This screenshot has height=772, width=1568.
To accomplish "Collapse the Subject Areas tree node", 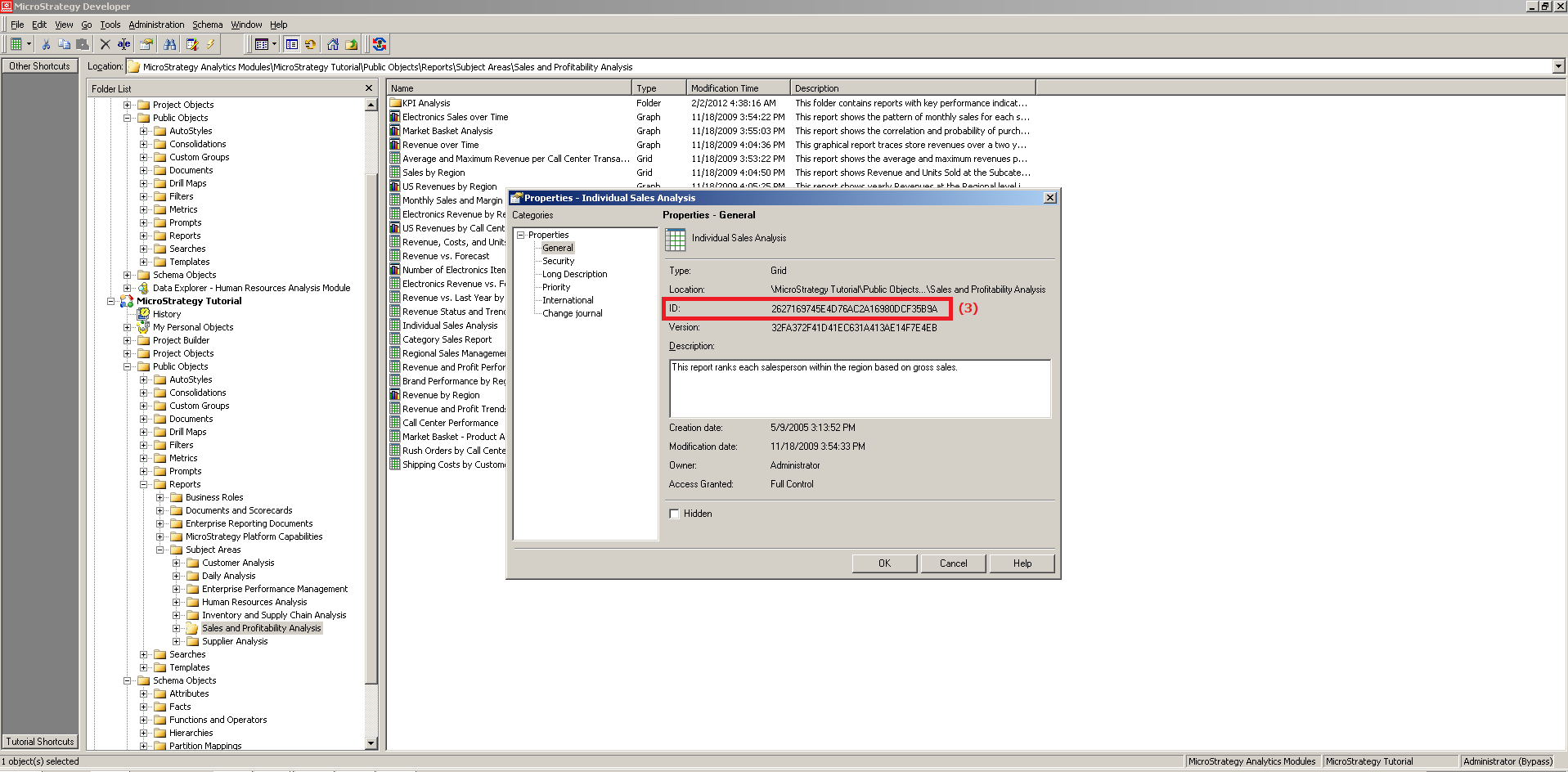I will (x=159, y=550).
